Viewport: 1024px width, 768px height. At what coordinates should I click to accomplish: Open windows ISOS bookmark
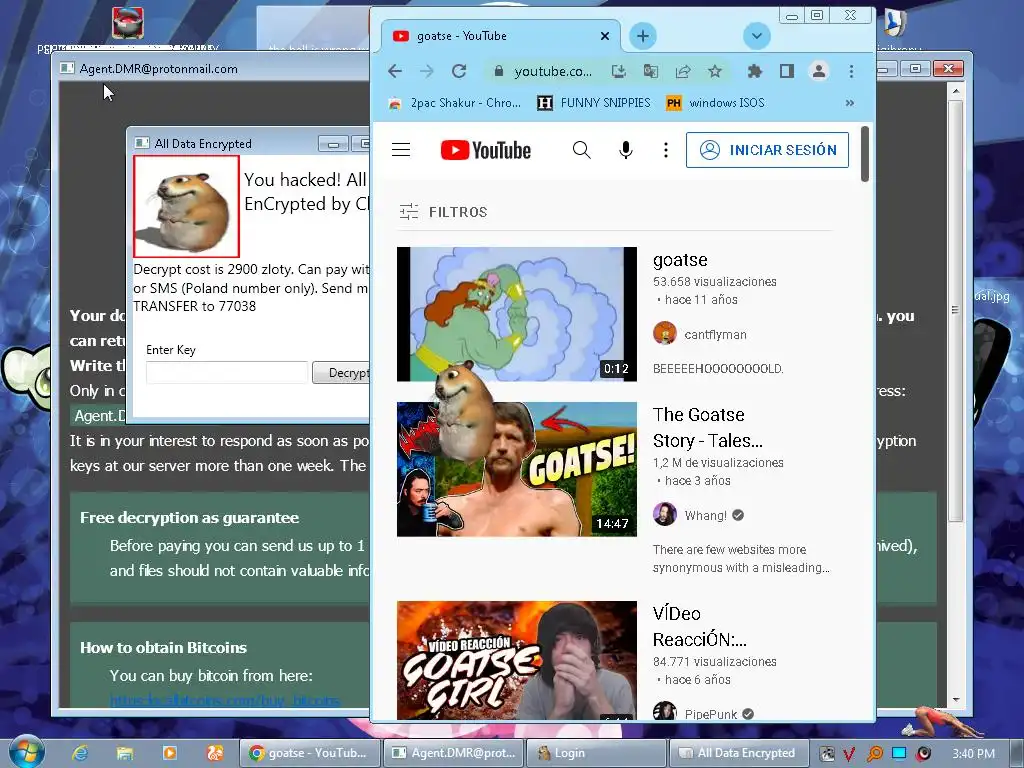tap(715, 103)
